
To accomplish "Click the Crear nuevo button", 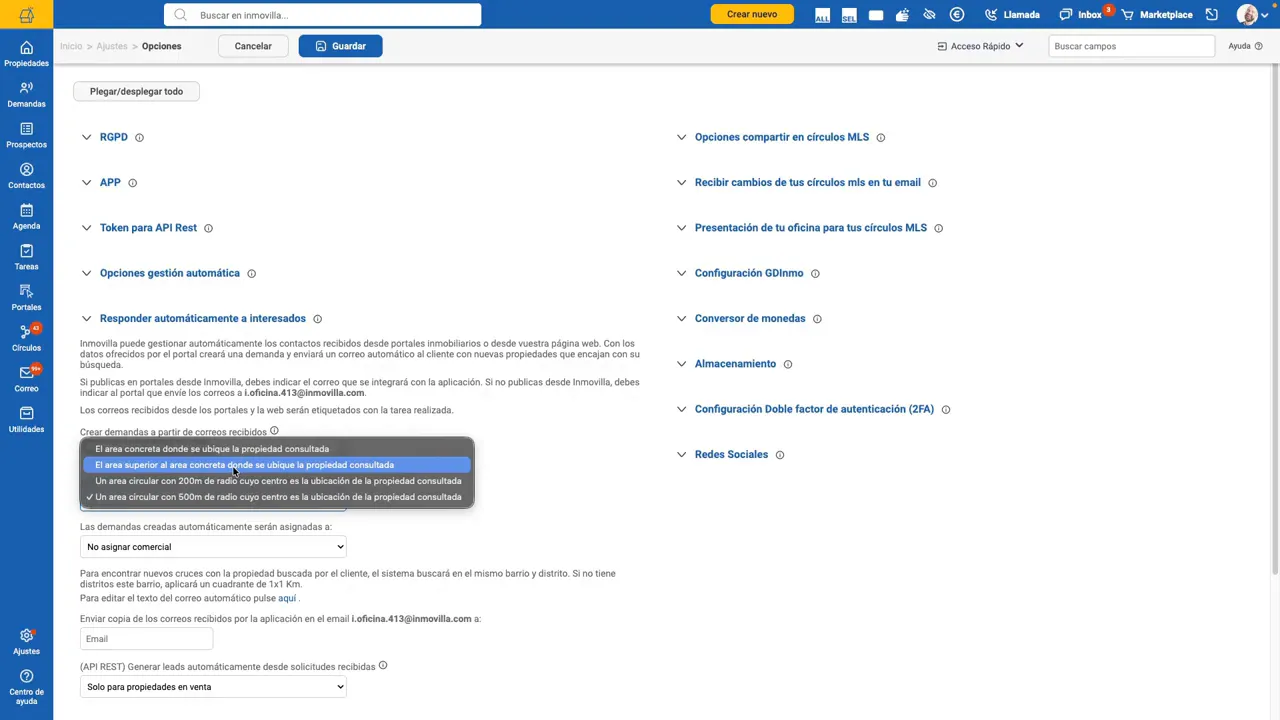I will [x=752, y=15].
